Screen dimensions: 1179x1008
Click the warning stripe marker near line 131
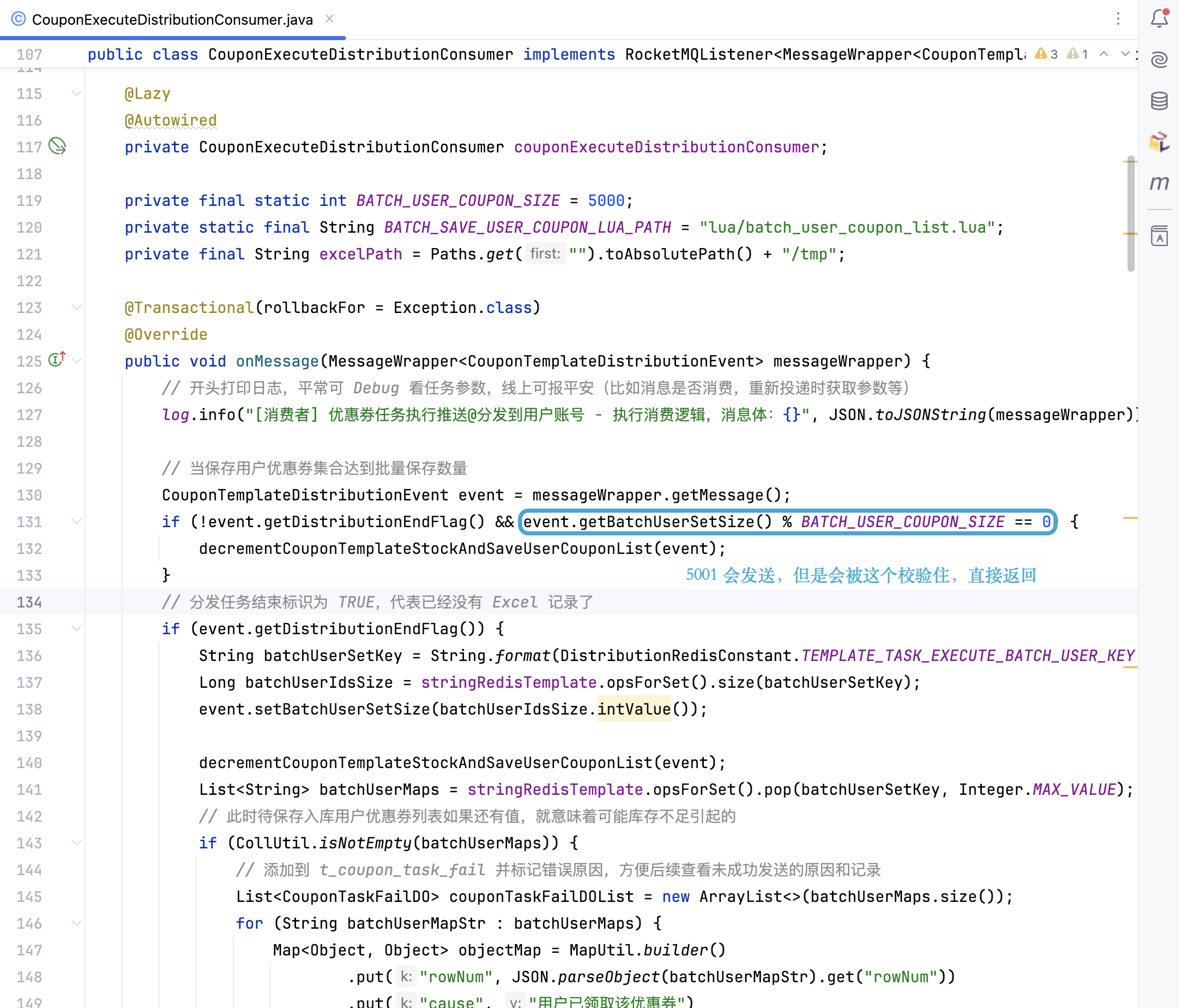(1130, 518)
